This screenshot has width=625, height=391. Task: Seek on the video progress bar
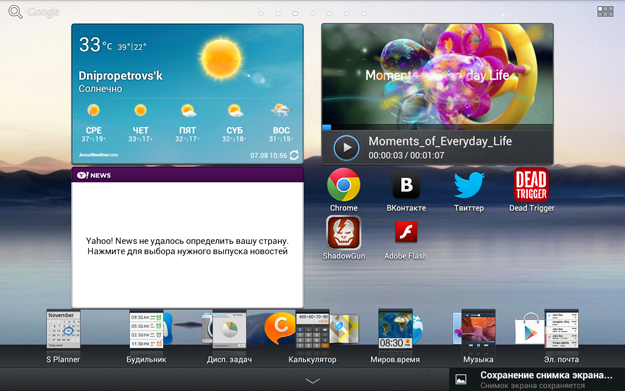pyautogui.click(x=437, y=128)
